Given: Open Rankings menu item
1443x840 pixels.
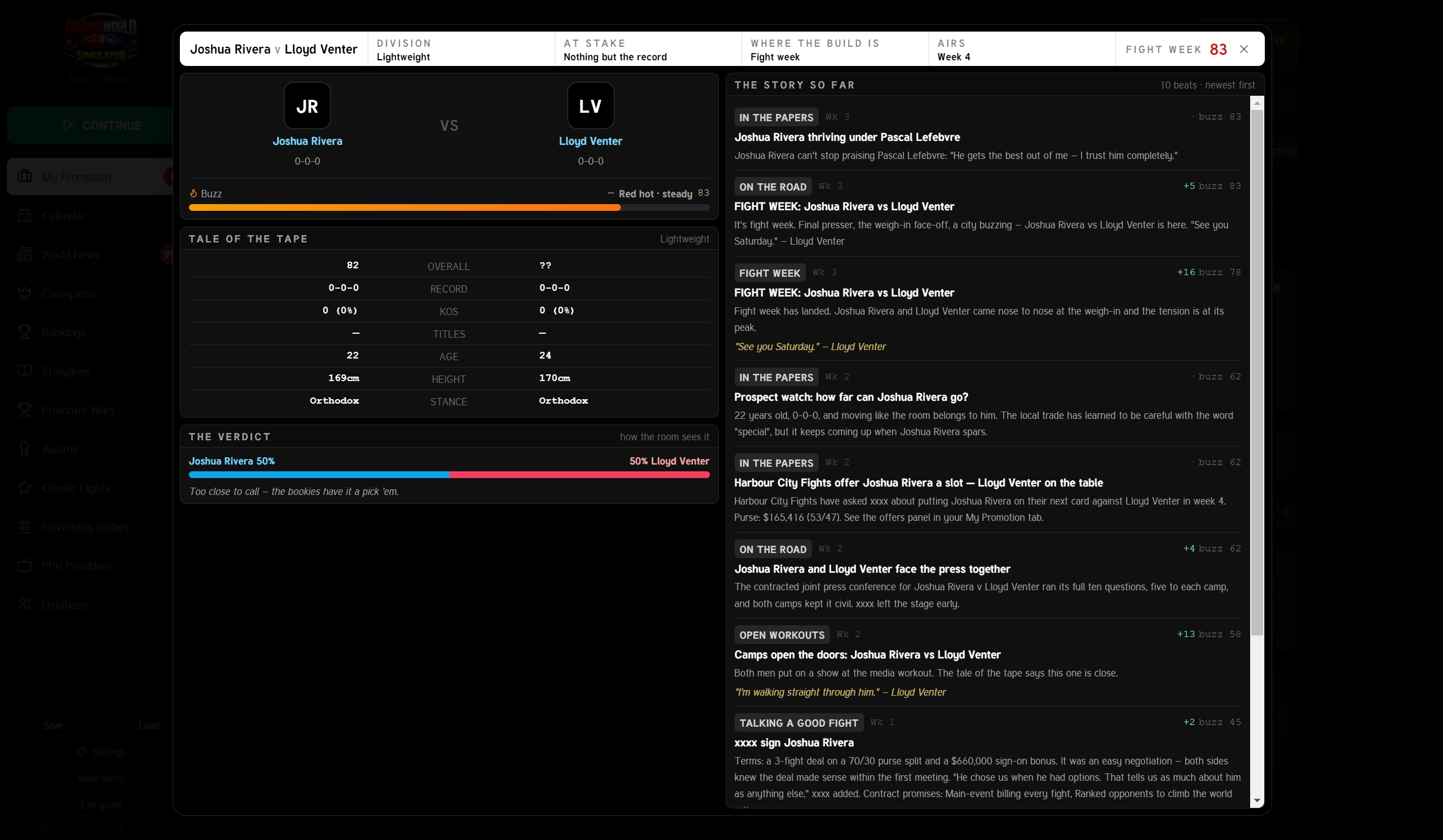Looking at the screenshot, I should 90,333.
